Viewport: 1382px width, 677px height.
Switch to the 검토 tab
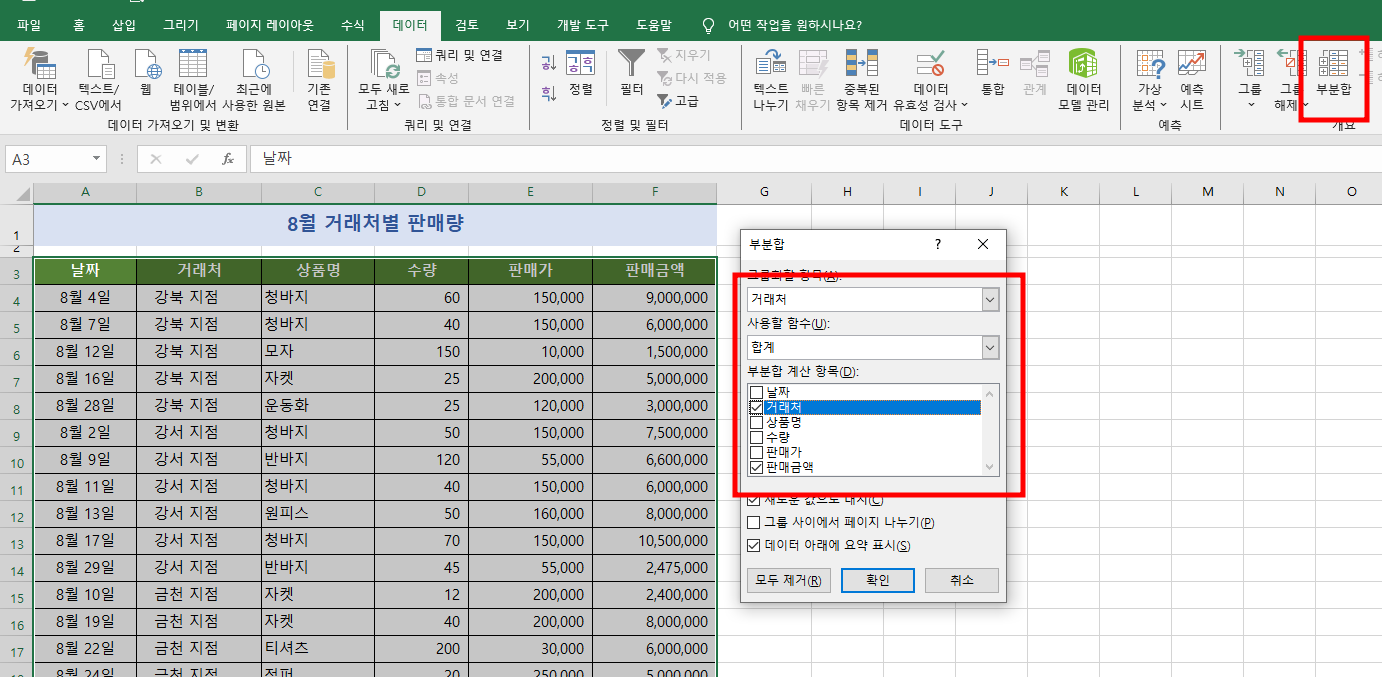467,25
